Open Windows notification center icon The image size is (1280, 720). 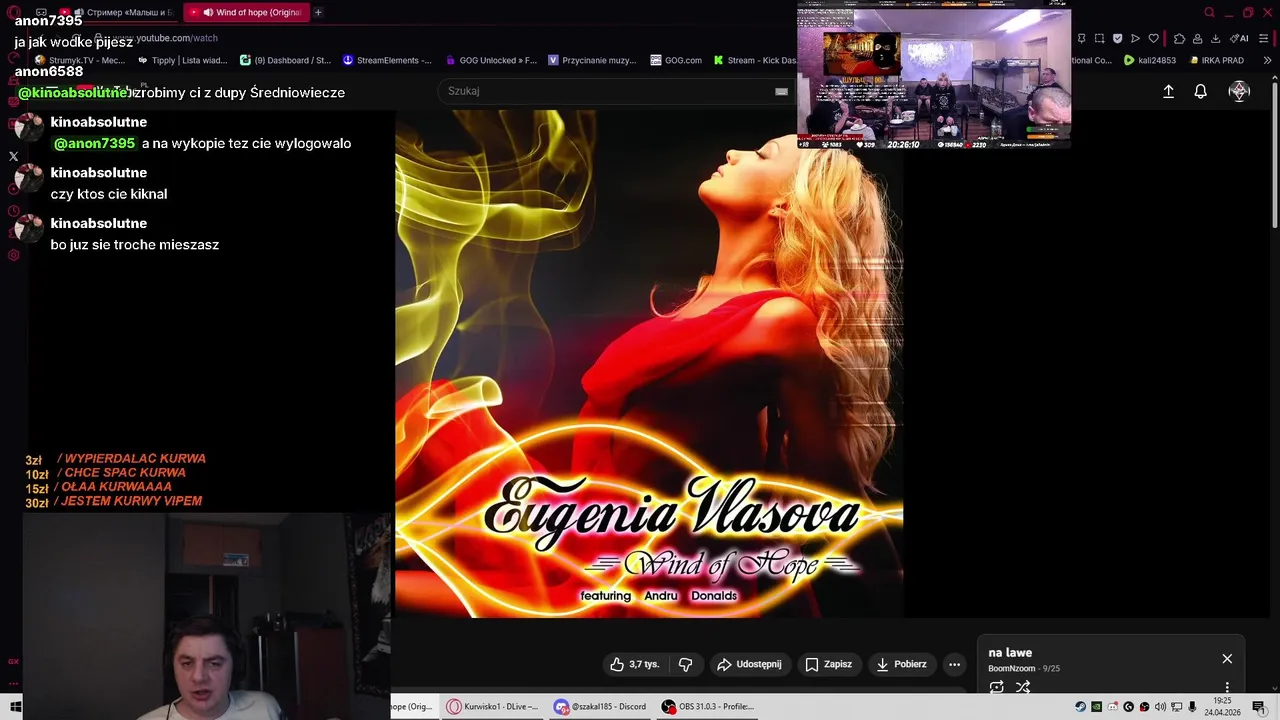[1258, 707]
